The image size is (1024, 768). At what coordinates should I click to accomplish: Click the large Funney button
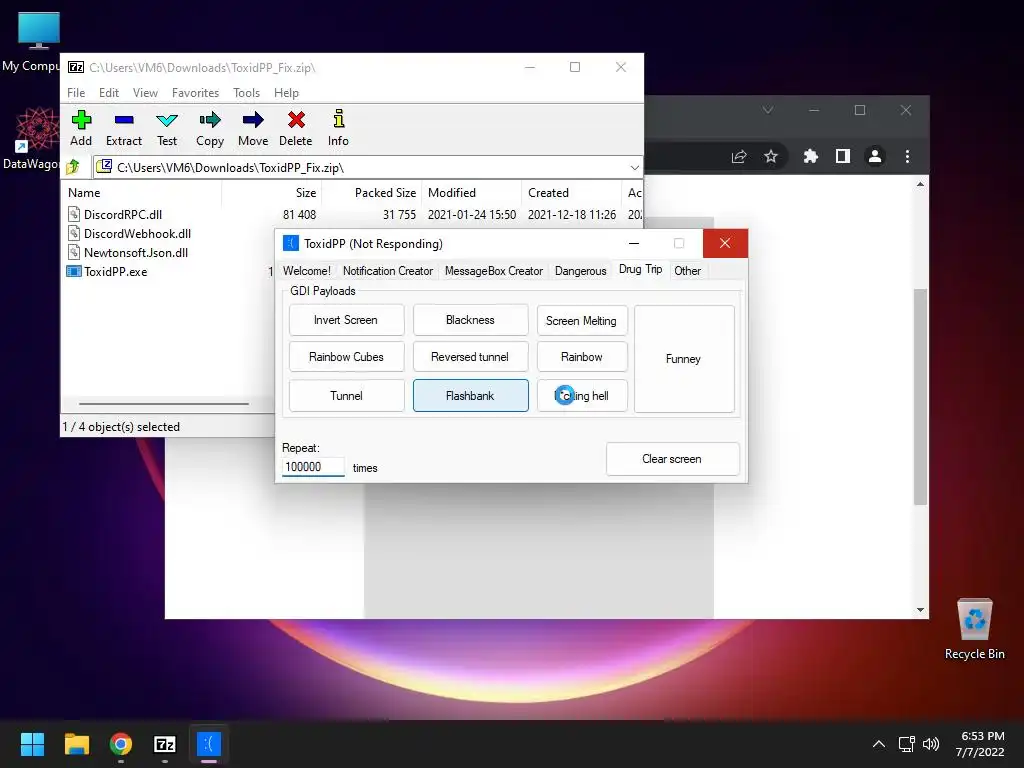pos(684,359)
